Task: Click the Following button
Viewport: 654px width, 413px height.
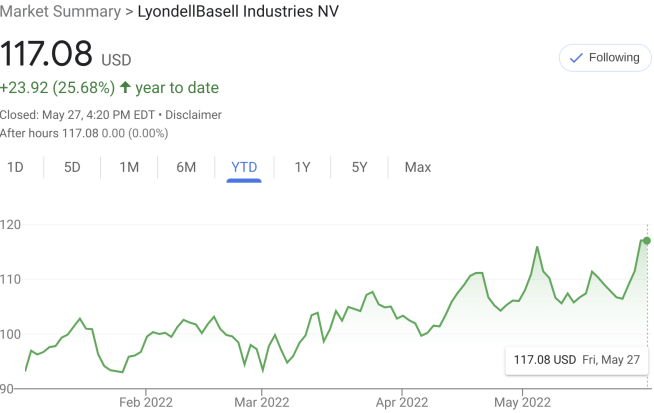Action: coord(605,58)
